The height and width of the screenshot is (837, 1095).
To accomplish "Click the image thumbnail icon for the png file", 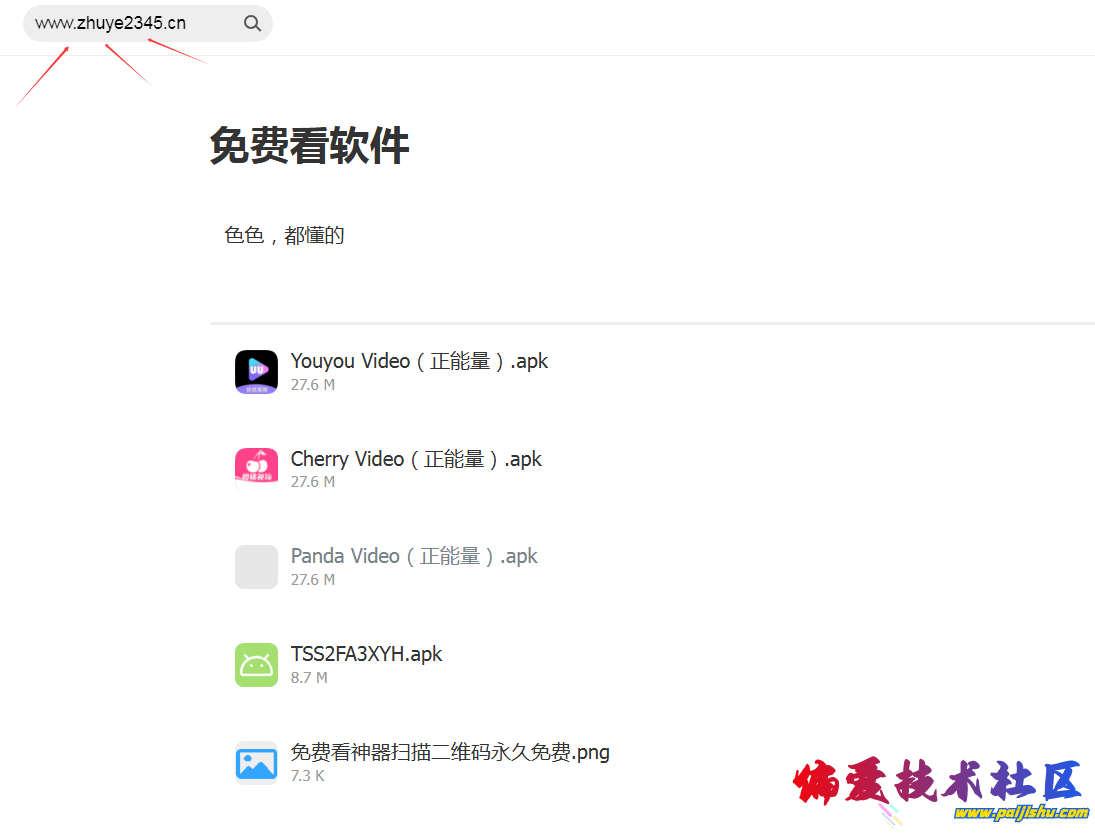I will coord(256,762).
